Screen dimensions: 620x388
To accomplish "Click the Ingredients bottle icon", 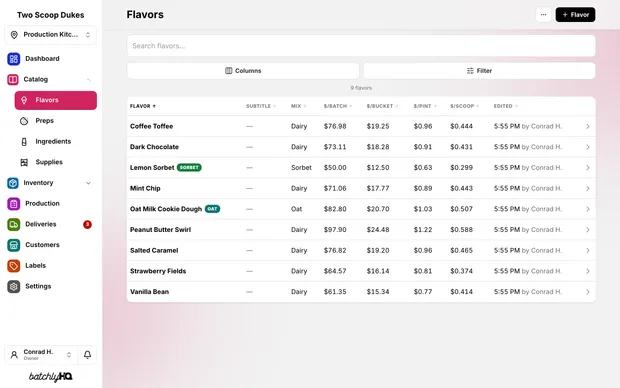I will 24,142.
